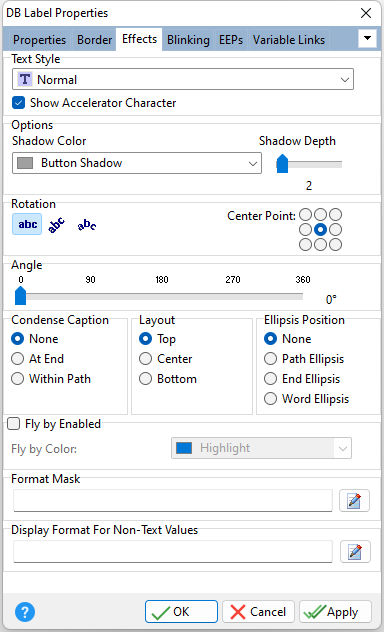384x632 pixels.
Task: Select the downward-slanted abc rotation icon
Action: tap(87, 225)
